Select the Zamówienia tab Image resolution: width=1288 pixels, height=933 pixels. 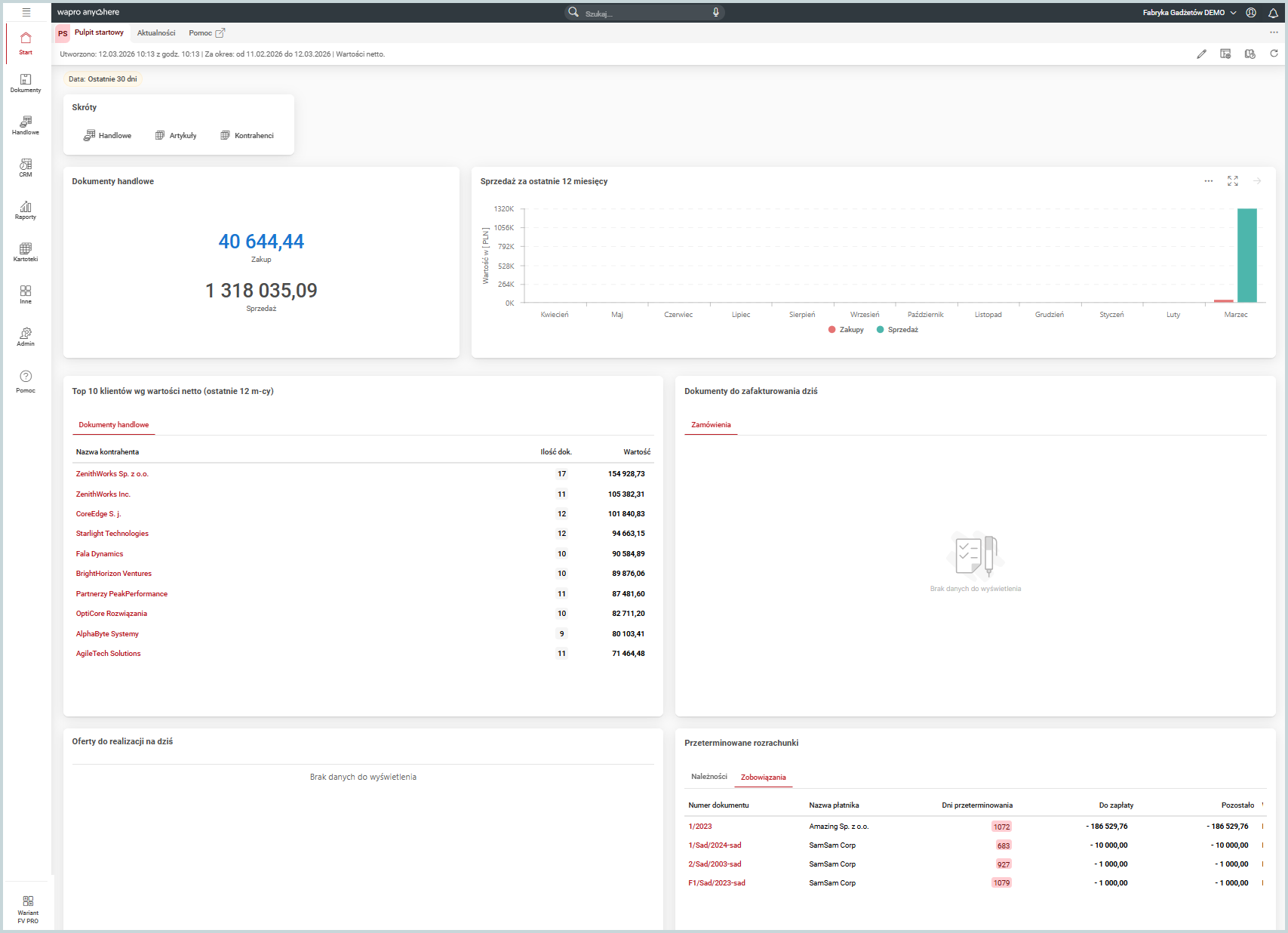tap(711, 425)
